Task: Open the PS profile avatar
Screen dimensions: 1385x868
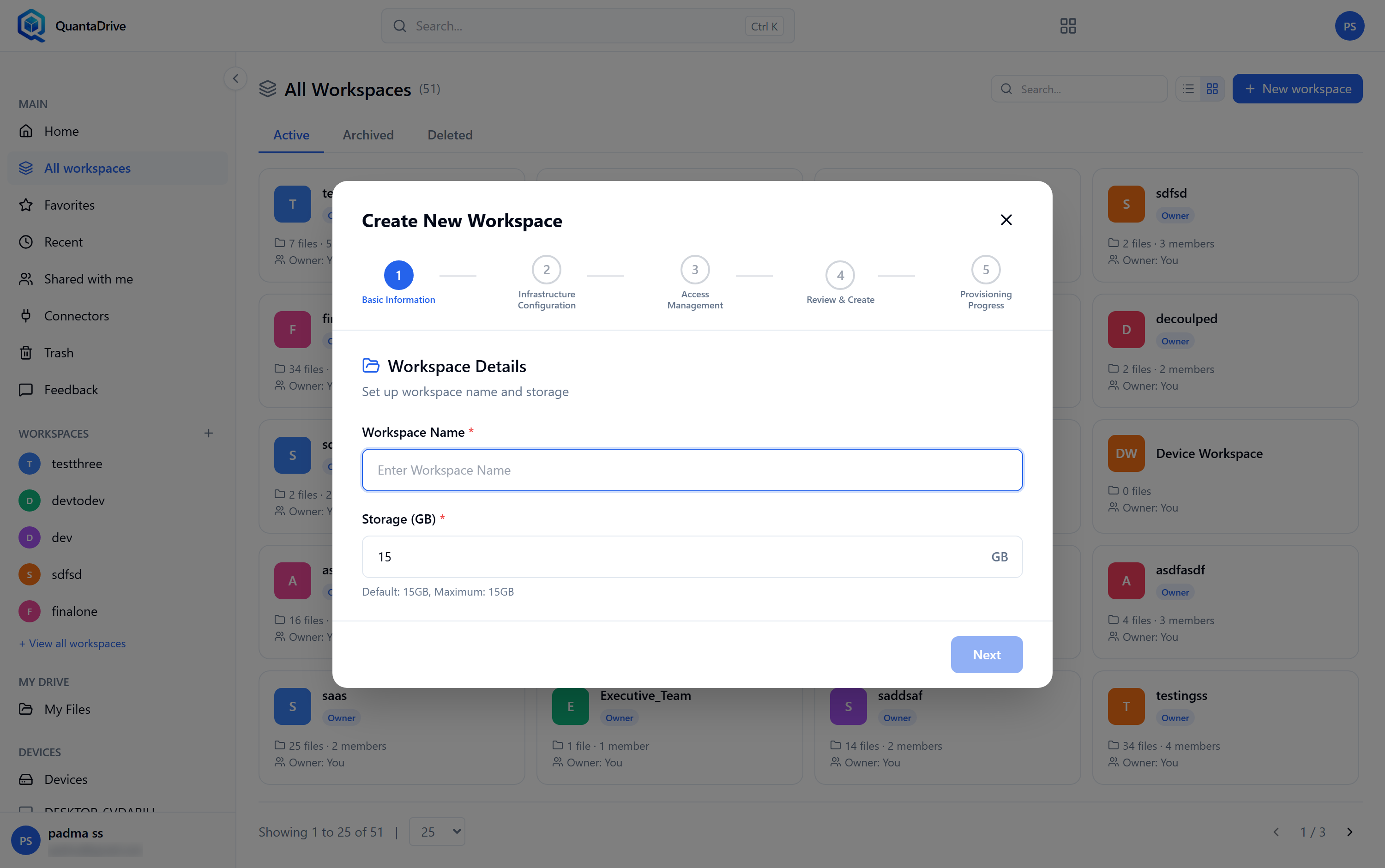Action: pos(1349,26)
